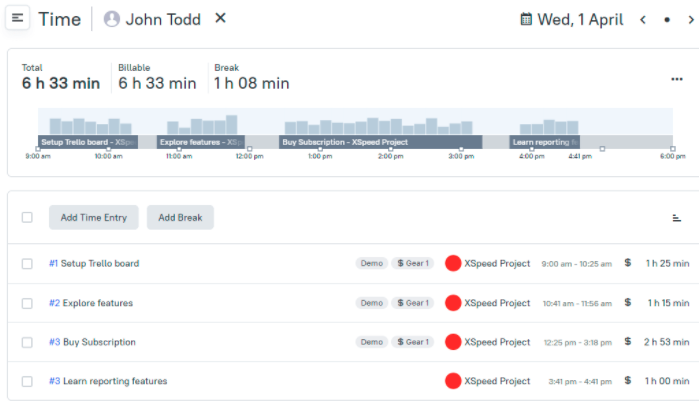699x418 pixels.
Task: Open the calendar date picker icon
Action: tap(526, 19)
